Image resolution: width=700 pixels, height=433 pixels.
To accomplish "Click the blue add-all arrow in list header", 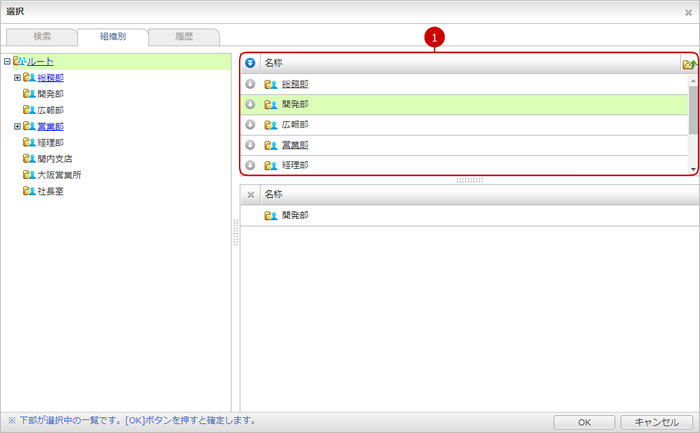I will tap(250, 63).
